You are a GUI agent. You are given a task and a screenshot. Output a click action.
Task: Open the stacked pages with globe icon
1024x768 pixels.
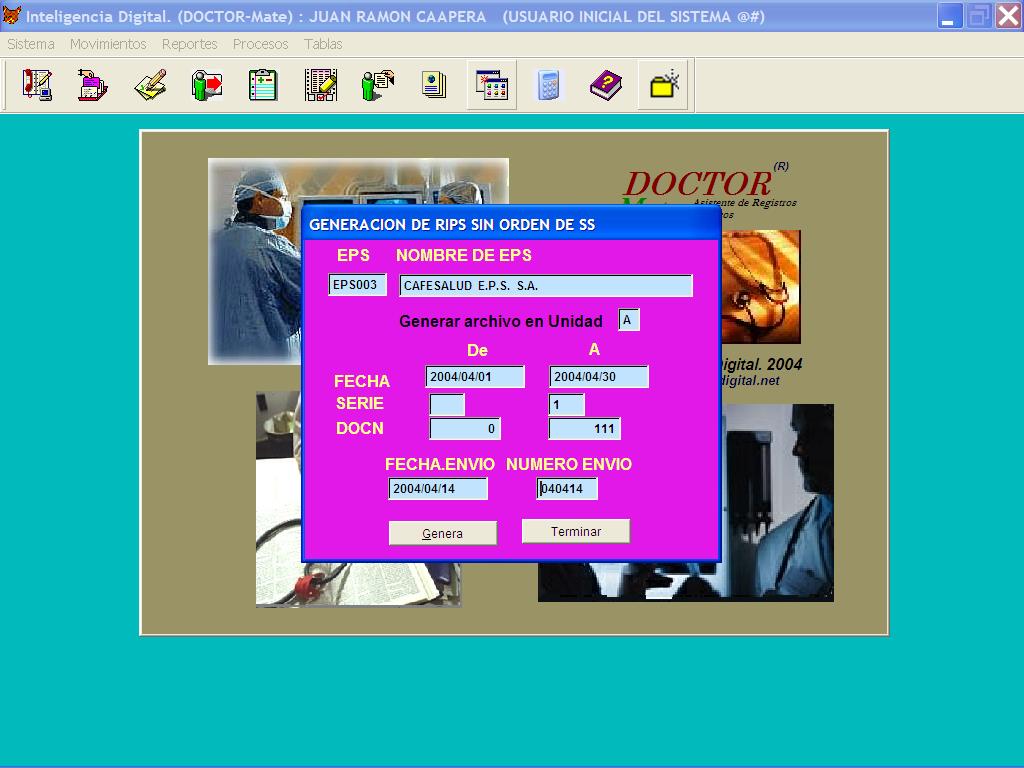[434, 85]
